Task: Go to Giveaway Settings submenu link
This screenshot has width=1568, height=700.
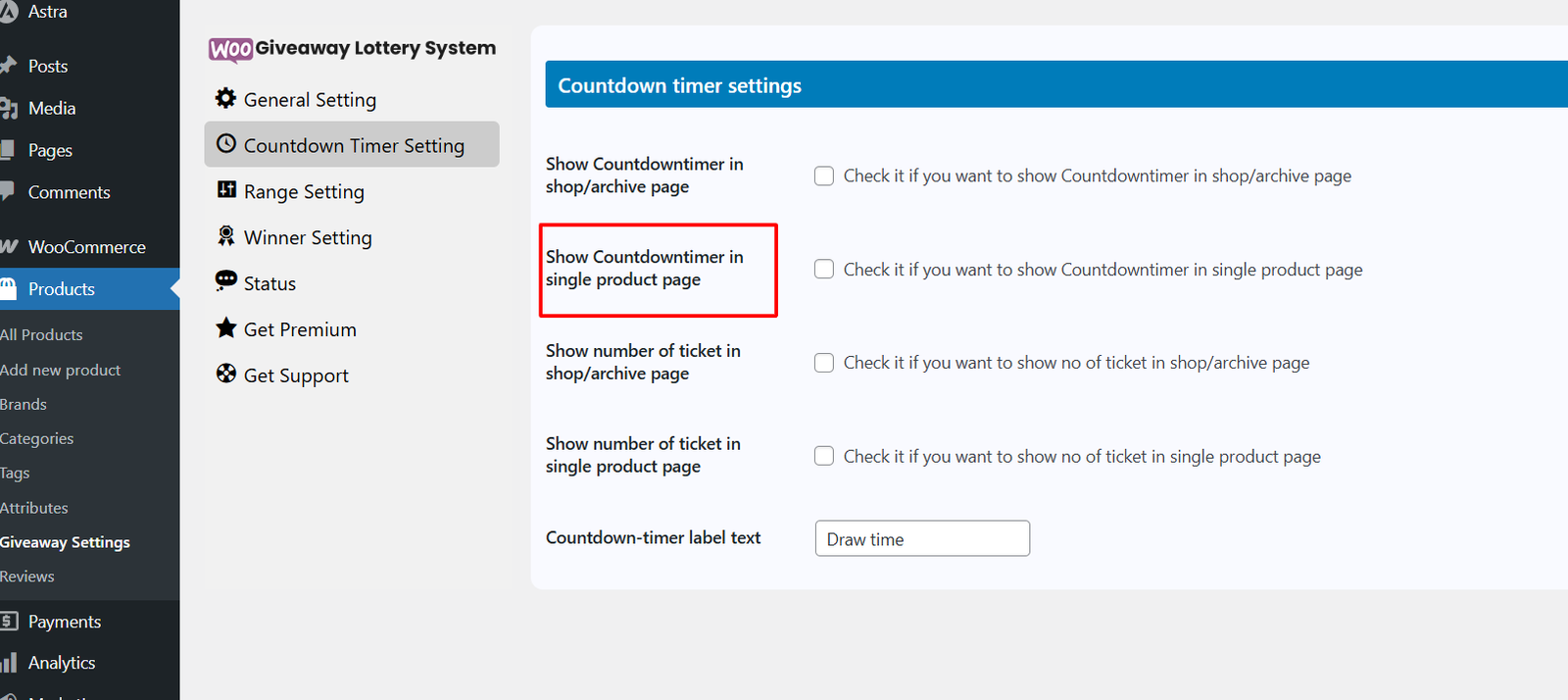Action: pos(65,542)
